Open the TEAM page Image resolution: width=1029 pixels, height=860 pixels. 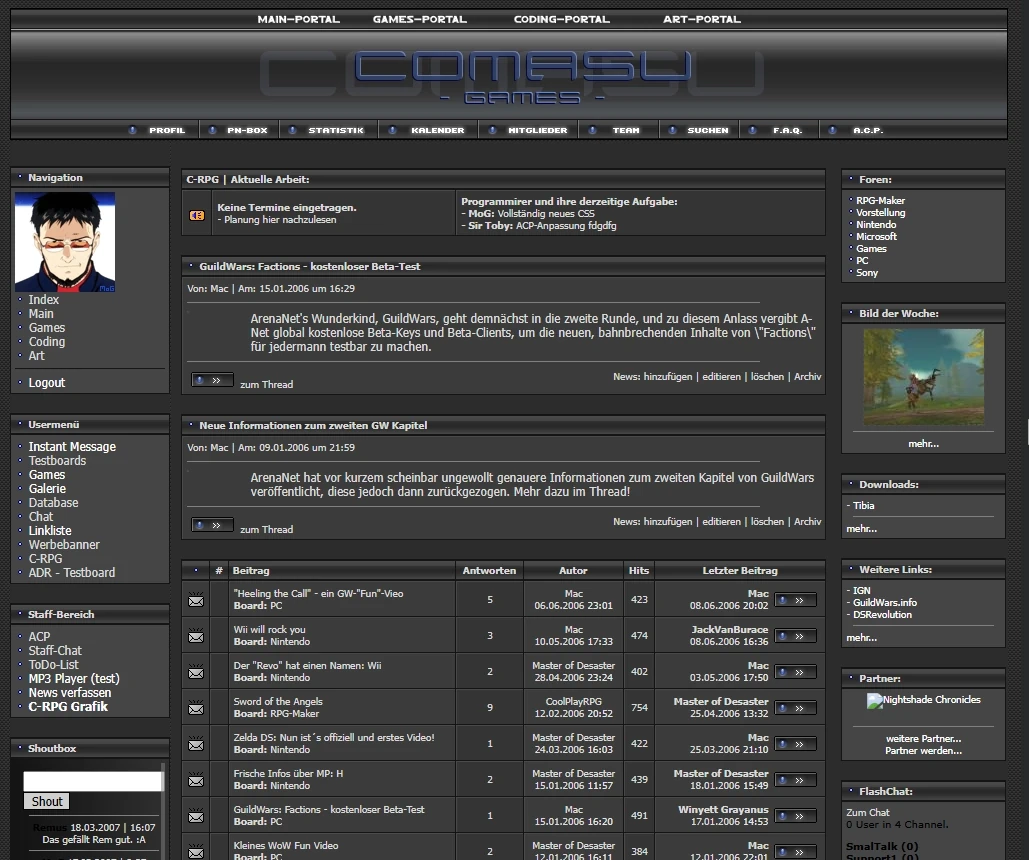[626, 131]
